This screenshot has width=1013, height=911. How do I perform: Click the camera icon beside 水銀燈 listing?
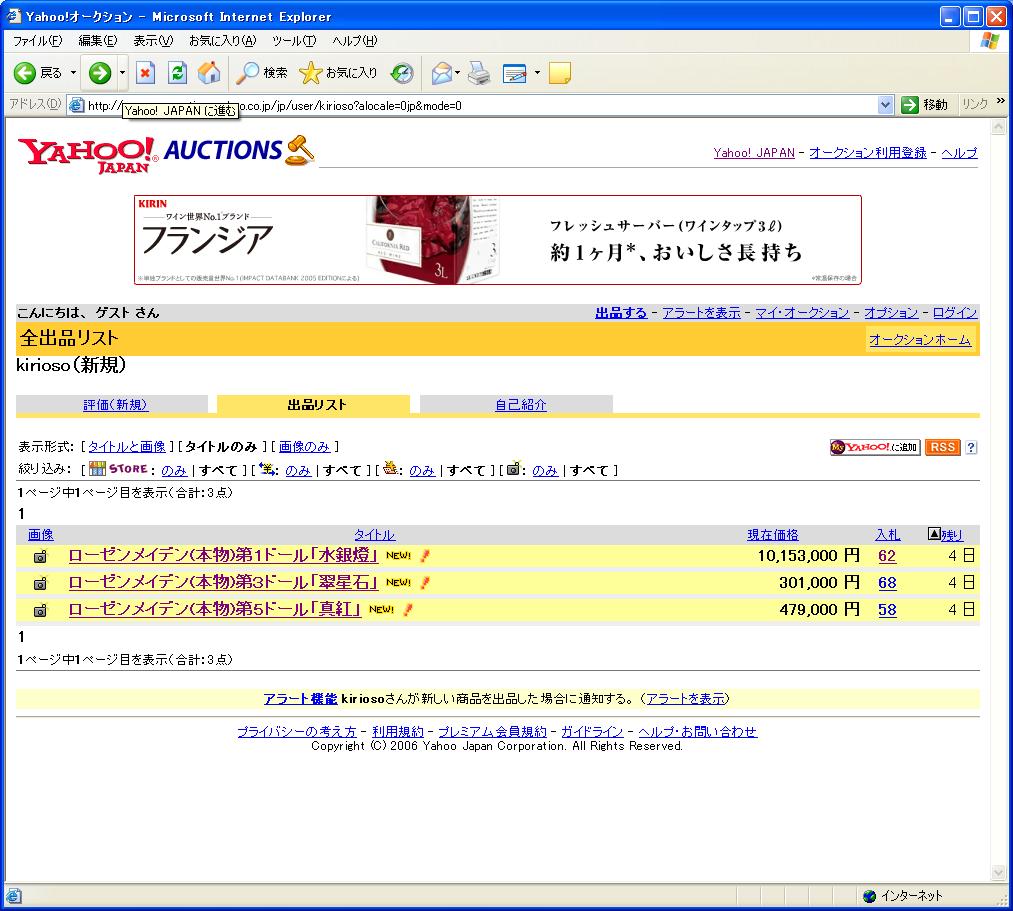coord(41,556)
